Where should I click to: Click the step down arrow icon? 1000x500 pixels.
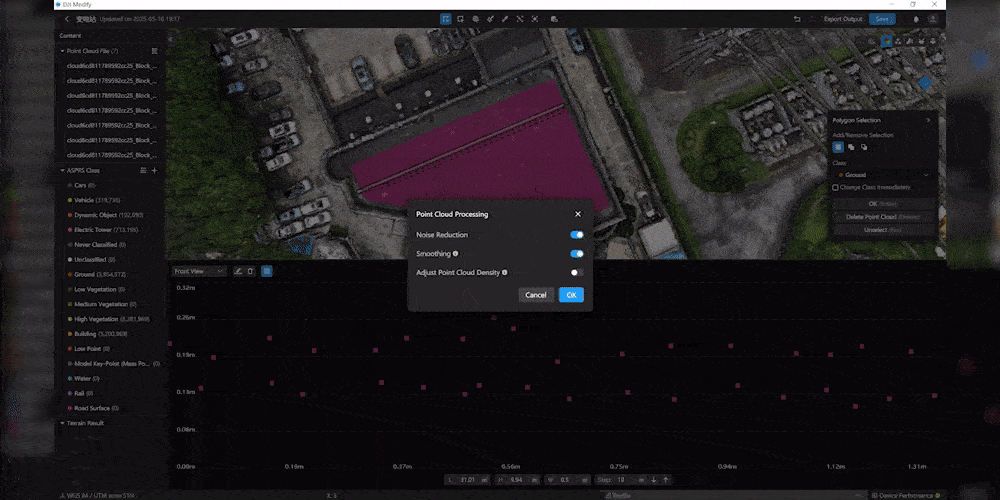(x=654, y=480)
